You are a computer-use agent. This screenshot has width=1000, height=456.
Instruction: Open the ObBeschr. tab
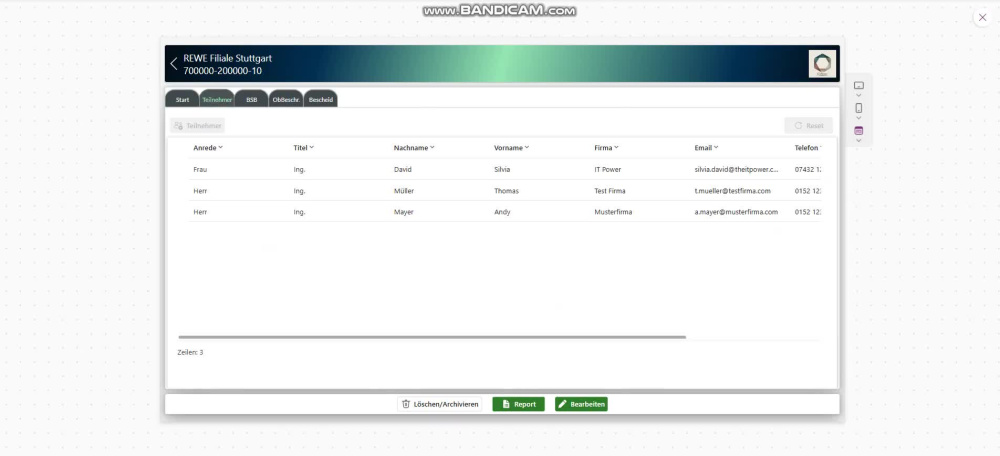(x=286, y=99)
